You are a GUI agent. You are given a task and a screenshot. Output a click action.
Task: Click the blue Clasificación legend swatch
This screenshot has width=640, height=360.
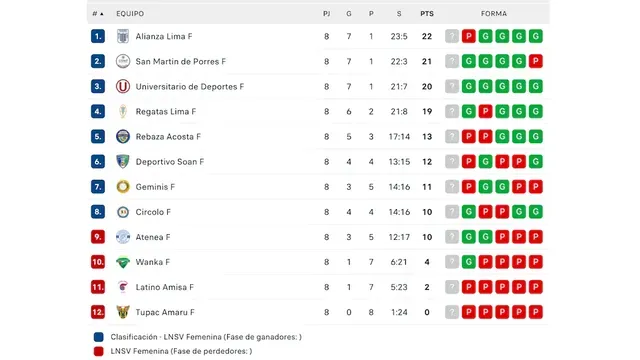coord(98,337)
